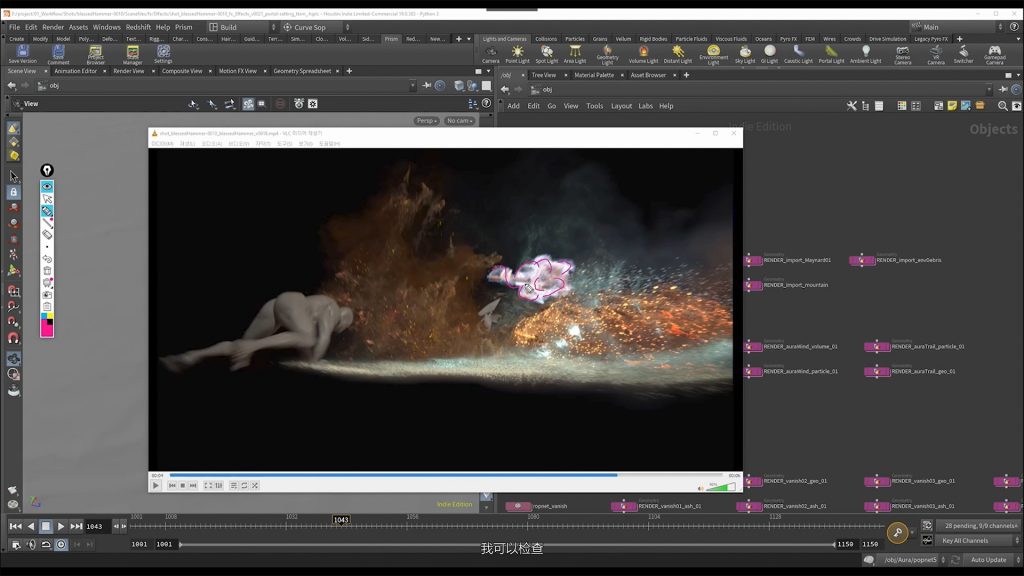
Task: Switch to the Material Palette tab
Action: pos(594,75)
